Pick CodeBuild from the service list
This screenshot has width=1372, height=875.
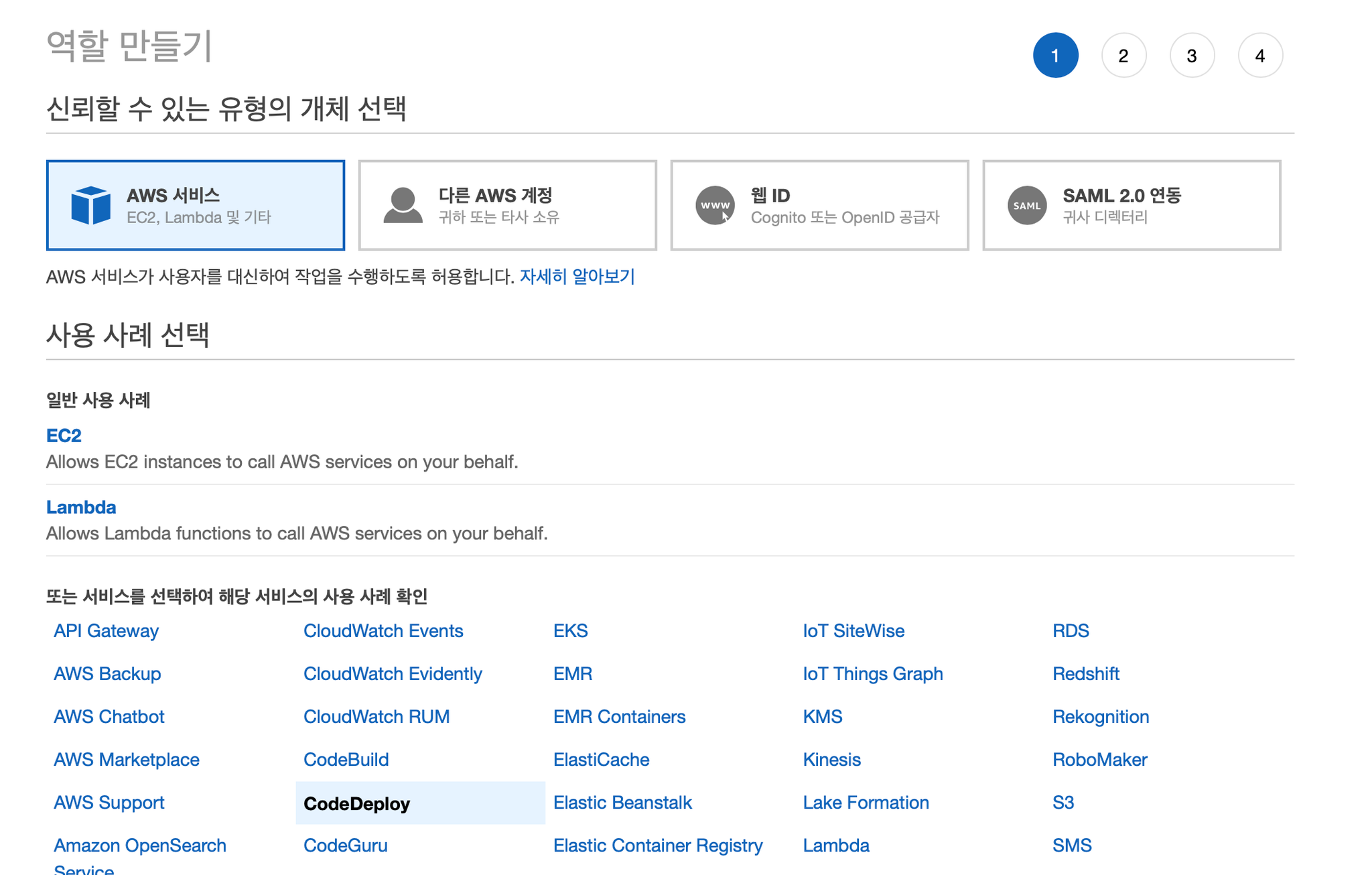[x=346, y=760]
